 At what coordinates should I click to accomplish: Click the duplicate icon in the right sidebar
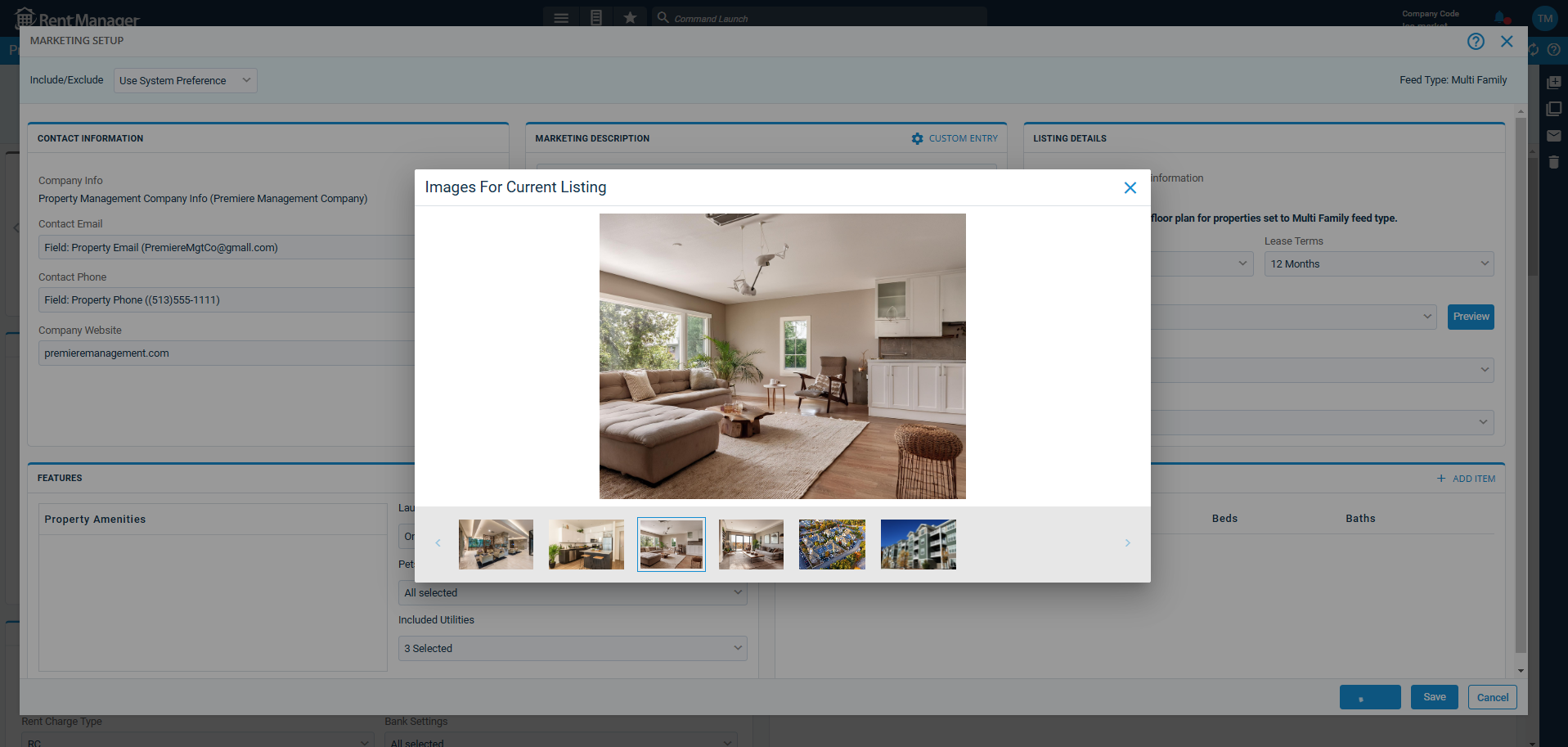(1553, 108)
